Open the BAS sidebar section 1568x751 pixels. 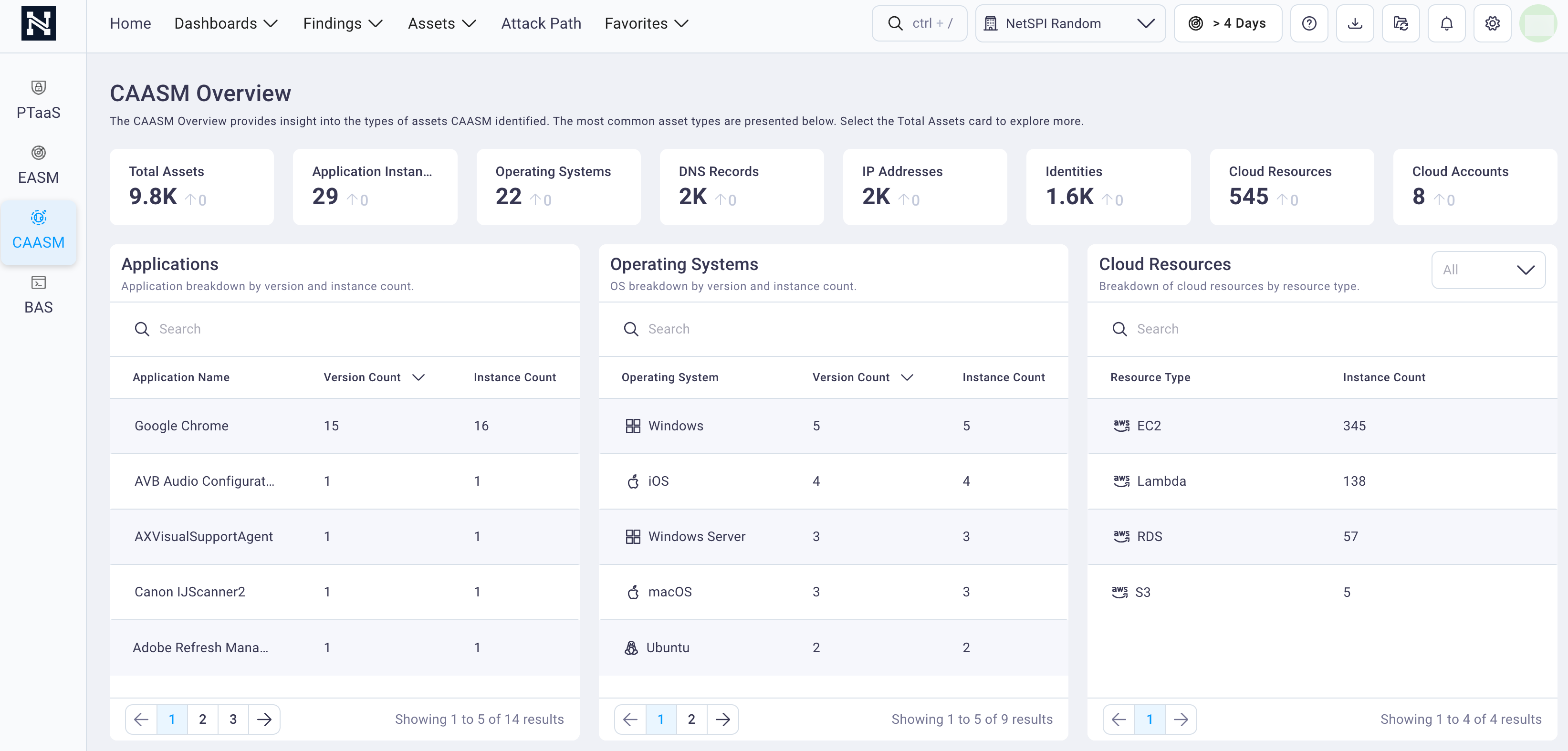tap(38, 294)
